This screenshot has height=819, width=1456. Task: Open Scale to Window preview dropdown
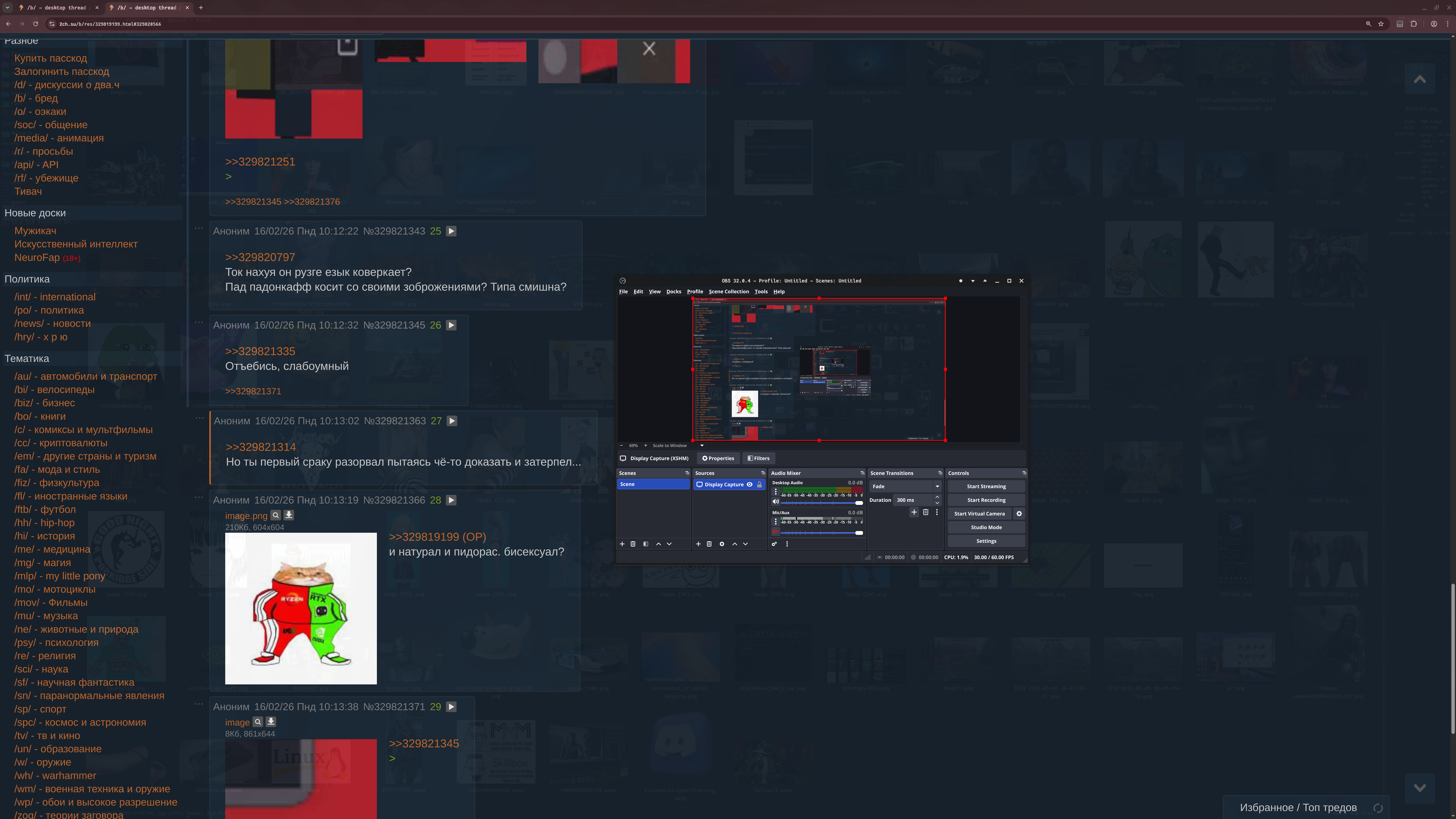pos(702,445)
